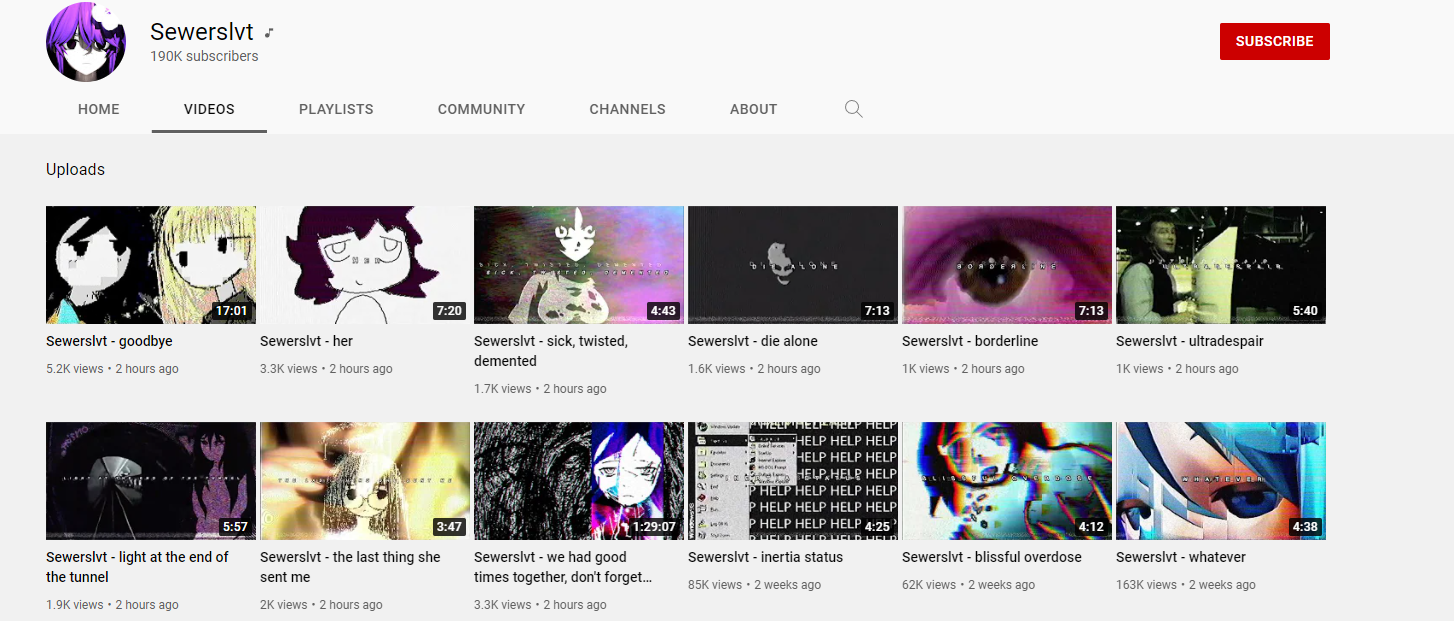Click title 'Sewerslvt - the last thing she sent me'
The height and width of the screenshot is (621, 1454).
(x=350, y=567)
